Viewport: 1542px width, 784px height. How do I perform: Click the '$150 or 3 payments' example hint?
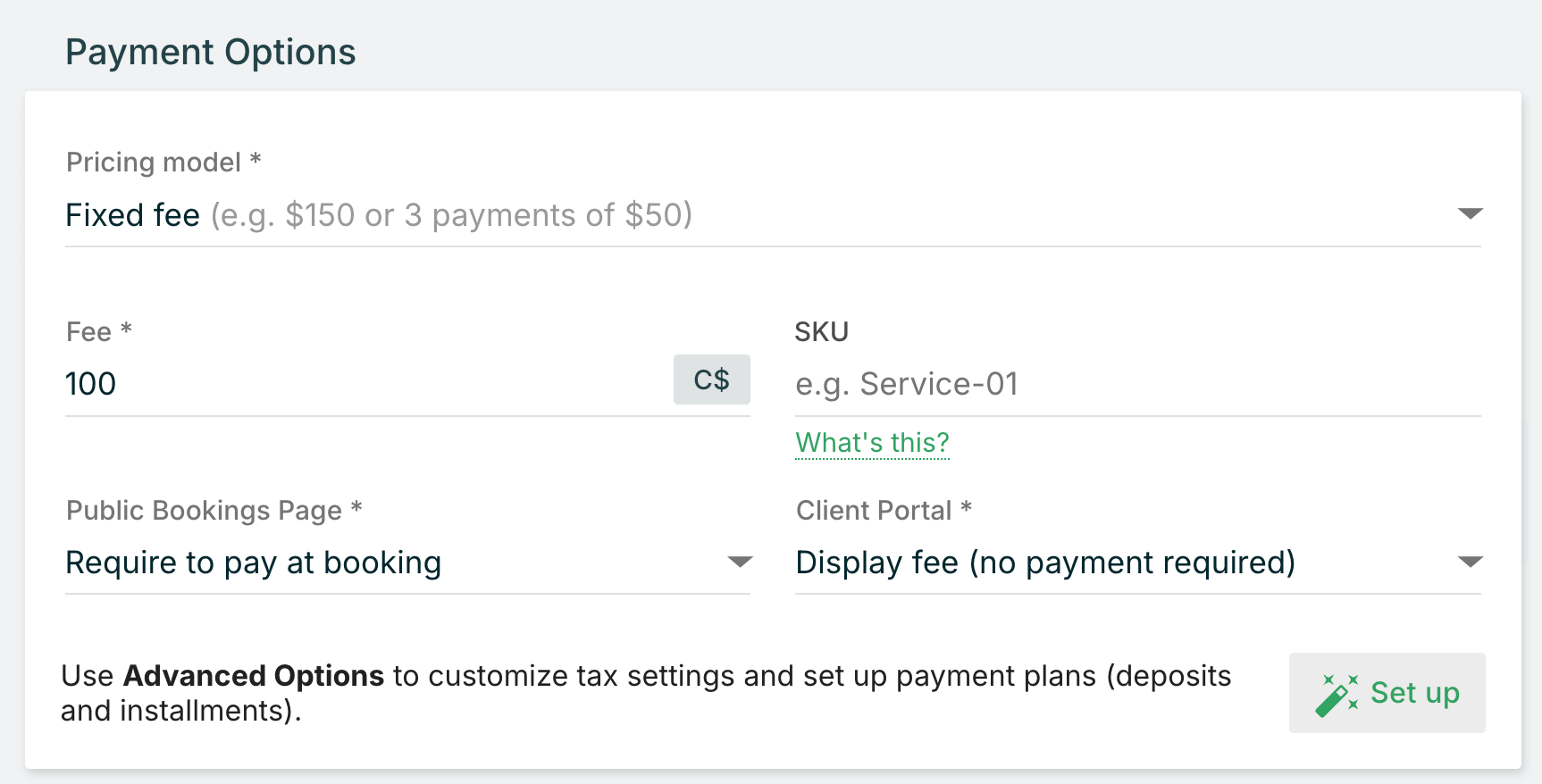(x=451, y=215)
